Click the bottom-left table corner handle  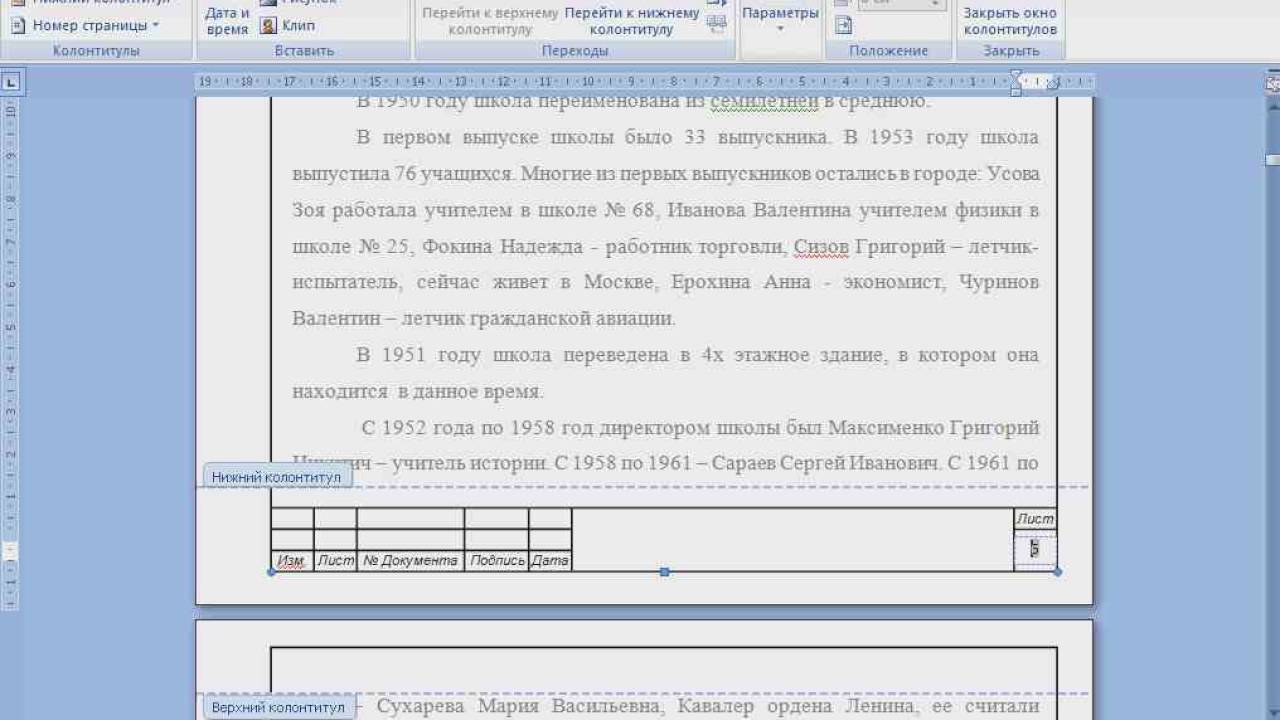point(271,572)
